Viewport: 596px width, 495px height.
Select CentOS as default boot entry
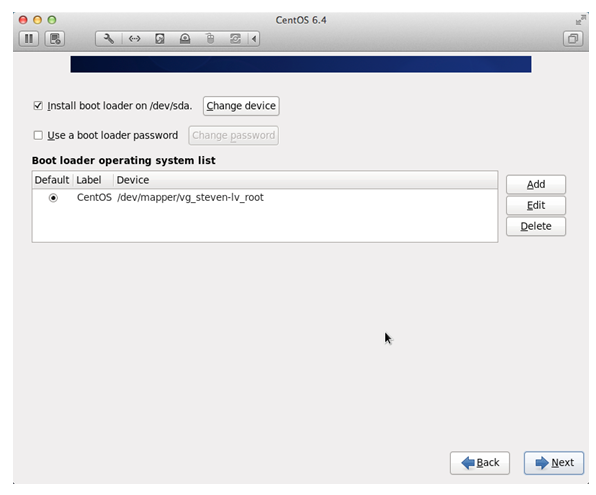[x=53, y=198]
